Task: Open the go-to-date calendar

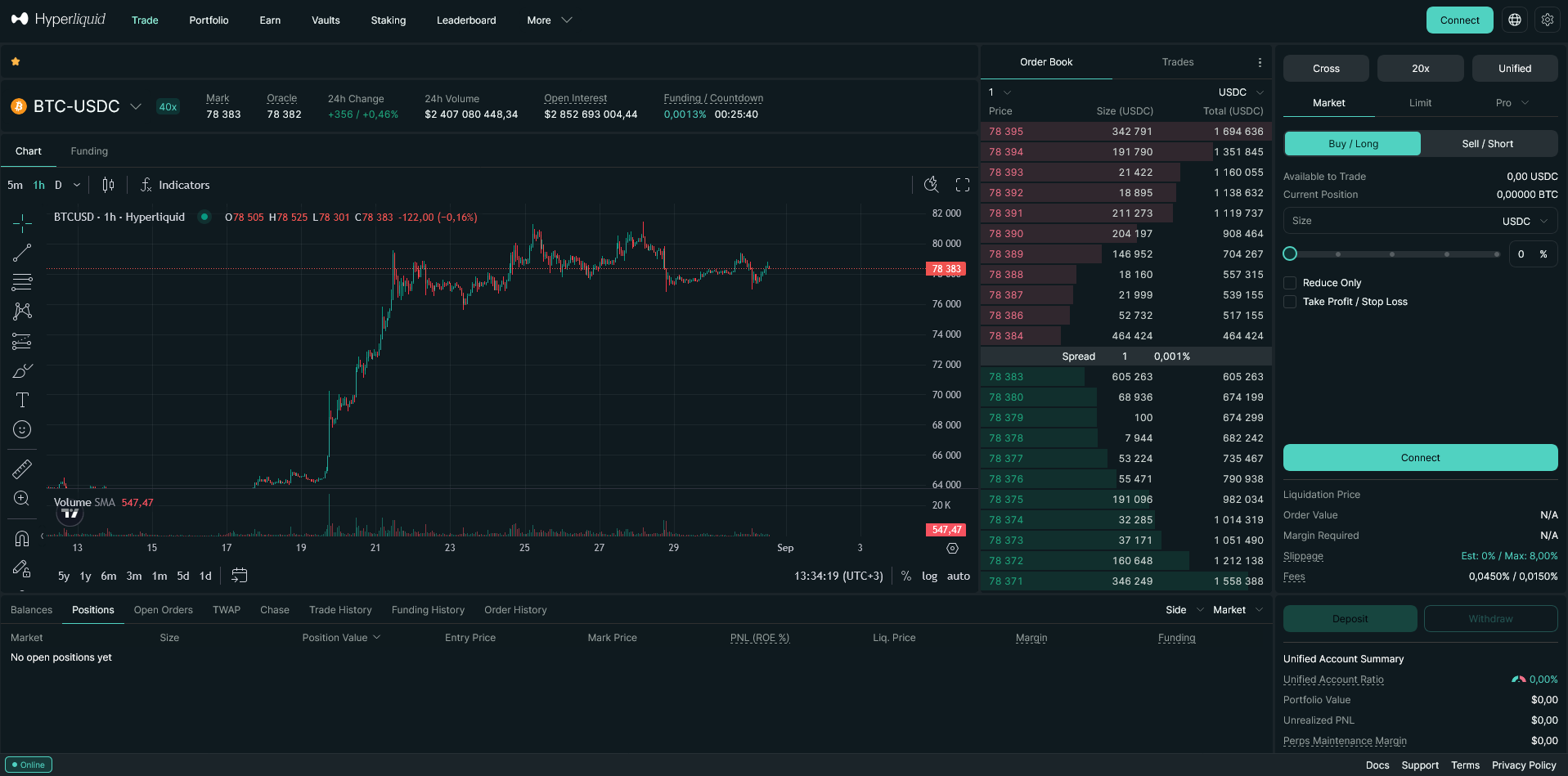Action: (x=239, y=576)
